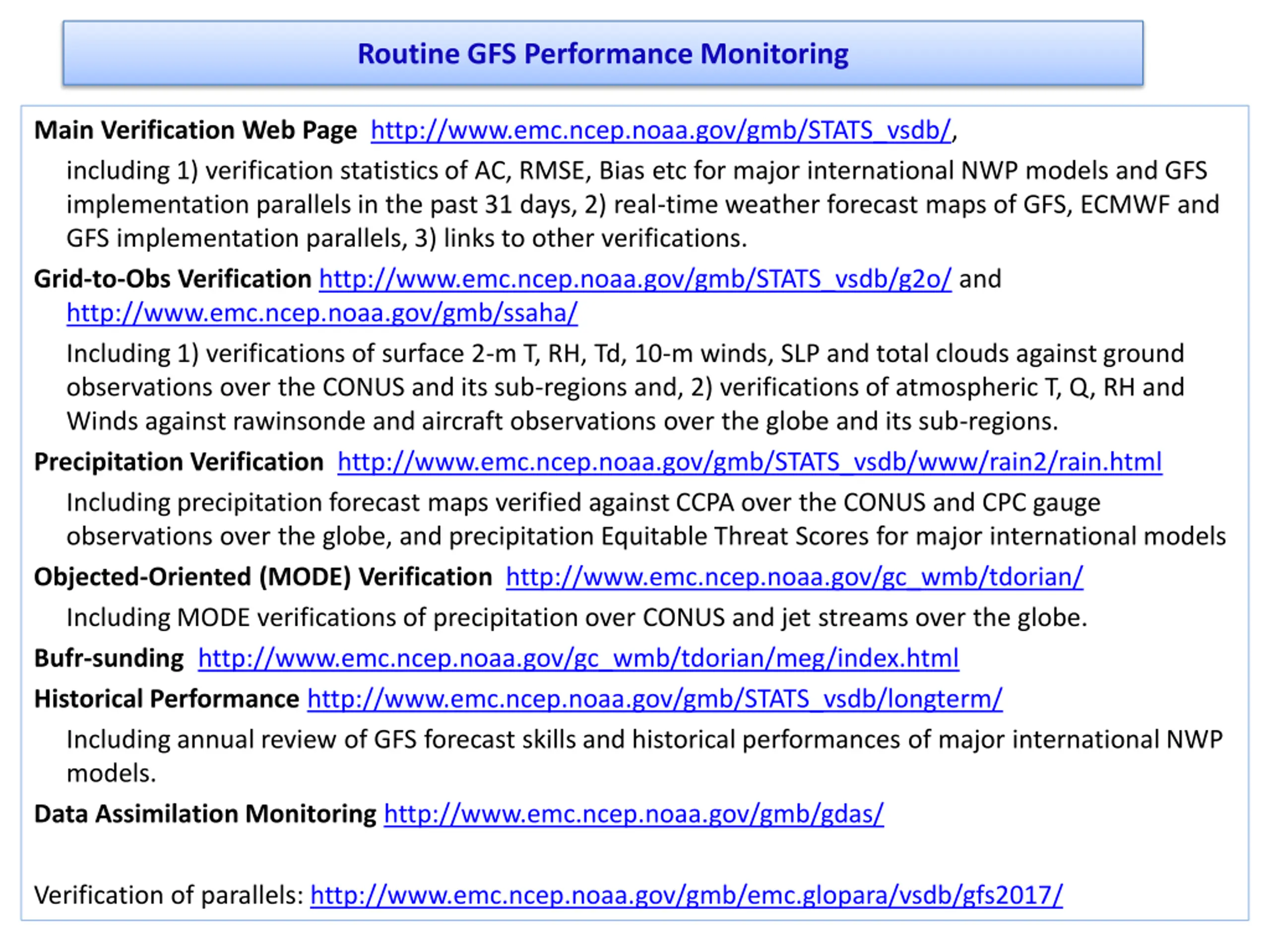Open the STATS_vsdb main verification link
This screenshot has height=952, width=1270.
[661, 130]
